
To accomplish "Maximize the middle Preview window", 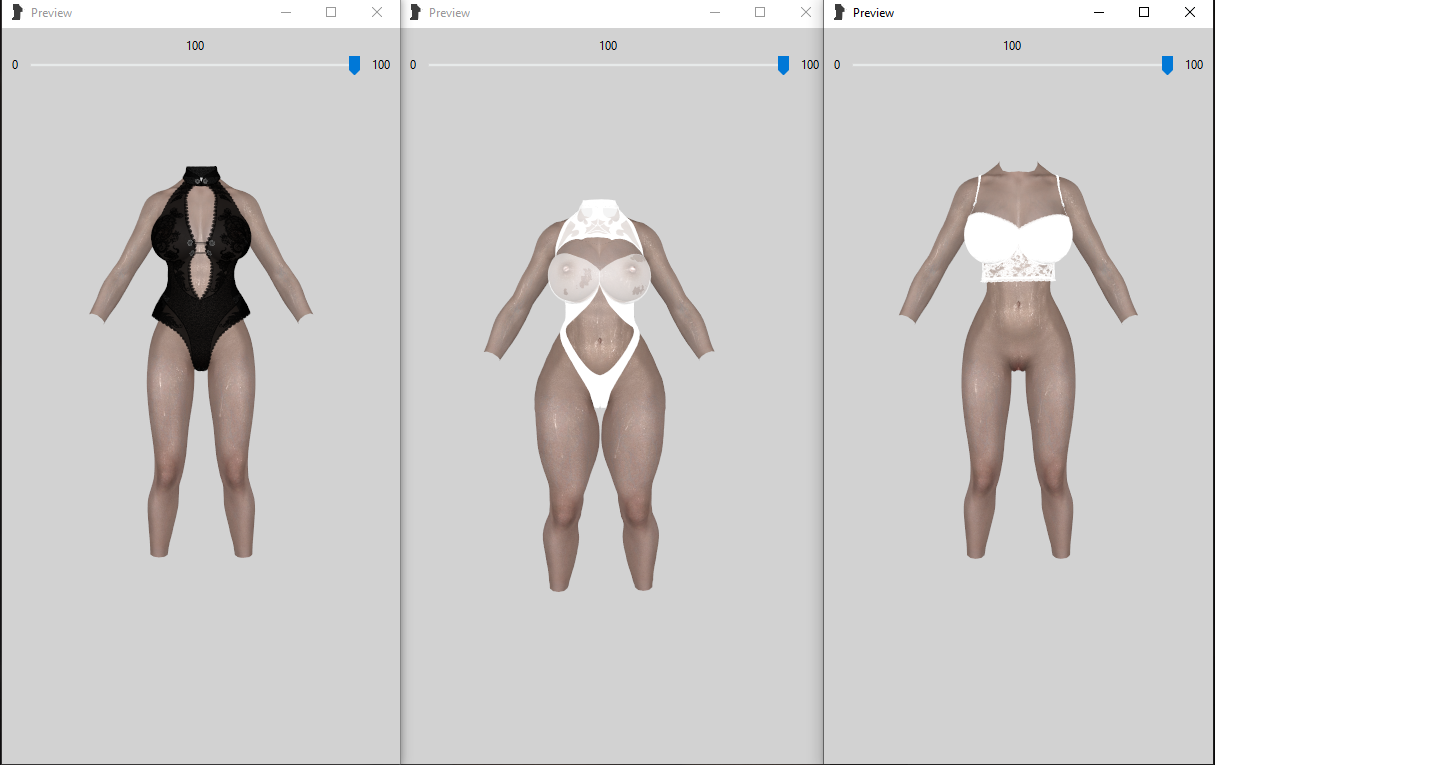I will coord(760,13).
